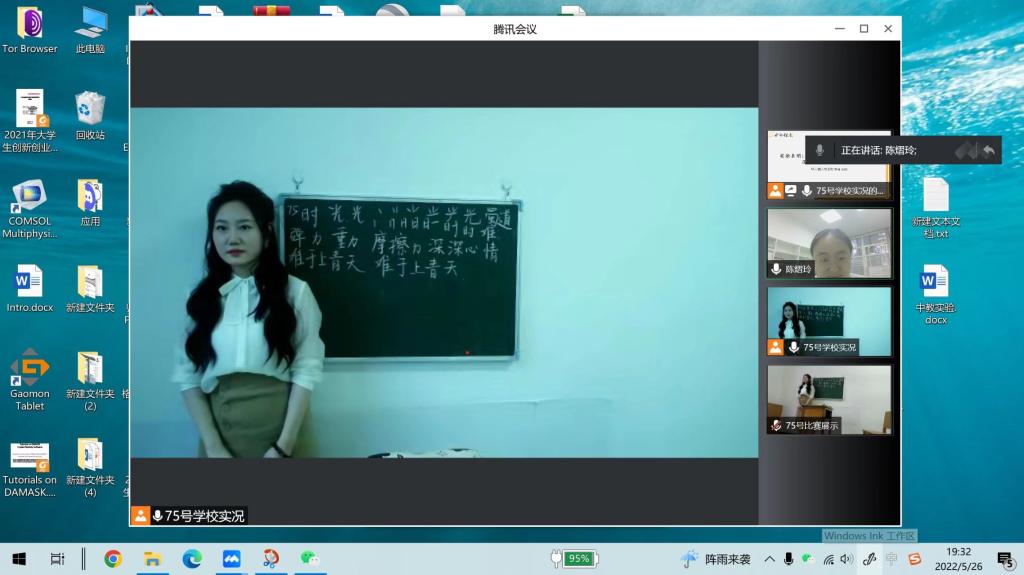Image resolution: width=1024 pixels, height=575 pixels.
Task: Launch Google Chrome from the taskbar
Action: [113, 559]
